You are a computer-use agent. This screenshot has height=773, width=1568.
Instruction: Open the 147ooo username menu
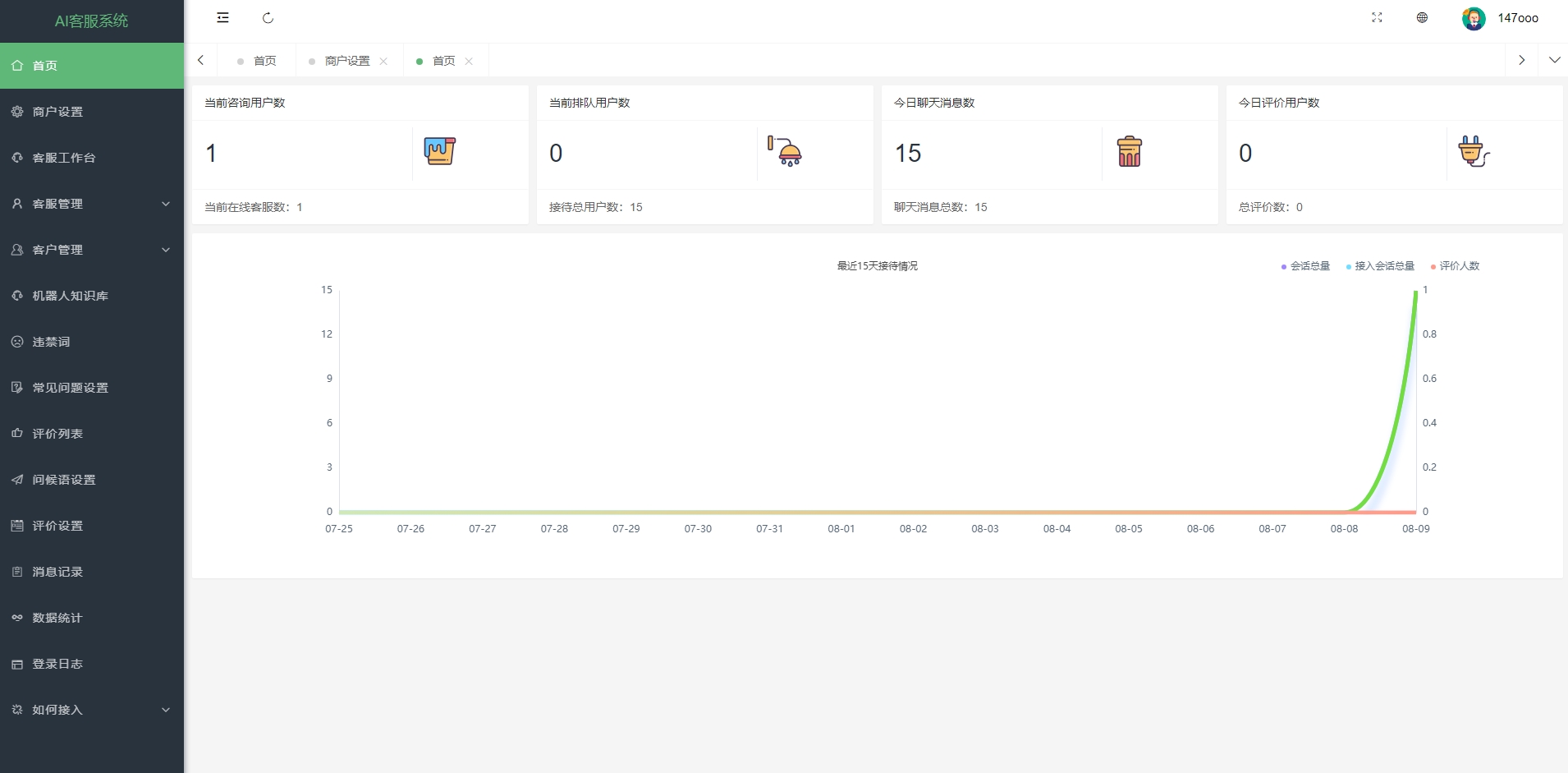click(1517, 18)
